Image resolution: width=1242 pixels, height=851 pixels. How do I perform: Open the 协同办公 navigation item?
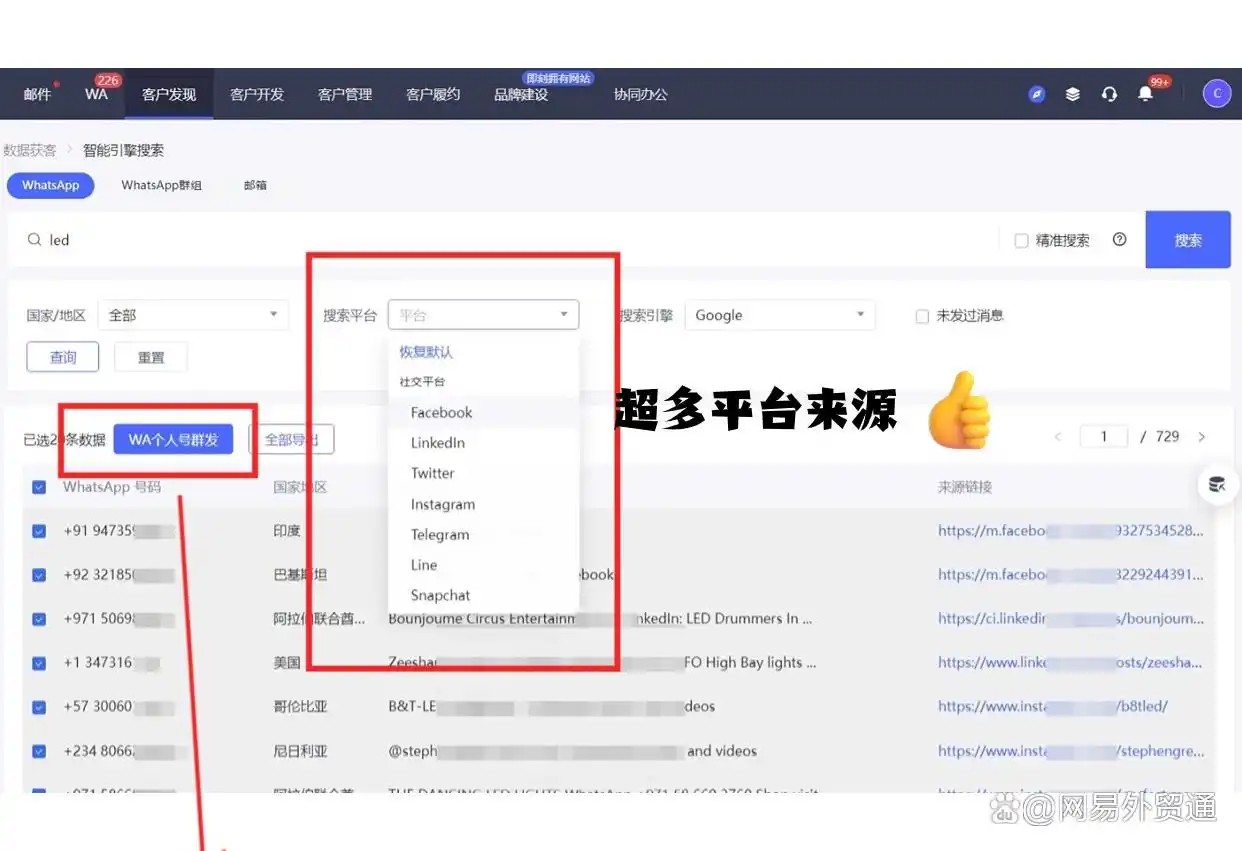click(641, 94)
